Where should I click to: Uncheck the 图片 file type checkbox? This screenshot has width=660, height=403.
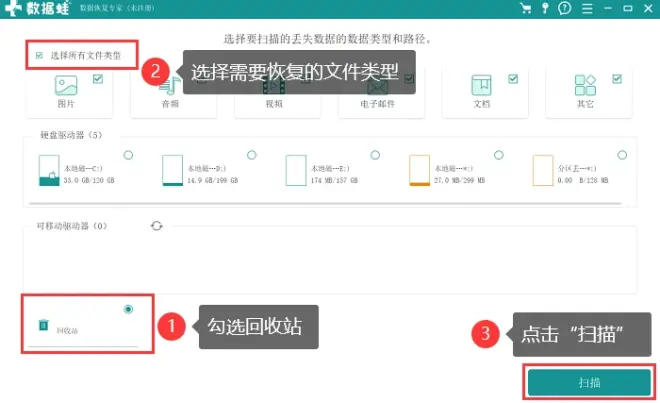[x=98, y=77]
